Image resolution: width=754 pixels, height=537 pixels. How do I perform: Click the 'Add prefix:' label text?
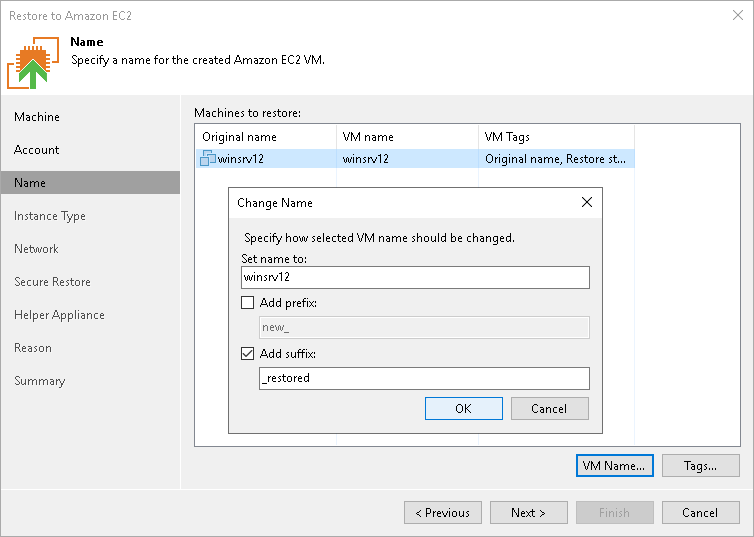tap(289, 303)
